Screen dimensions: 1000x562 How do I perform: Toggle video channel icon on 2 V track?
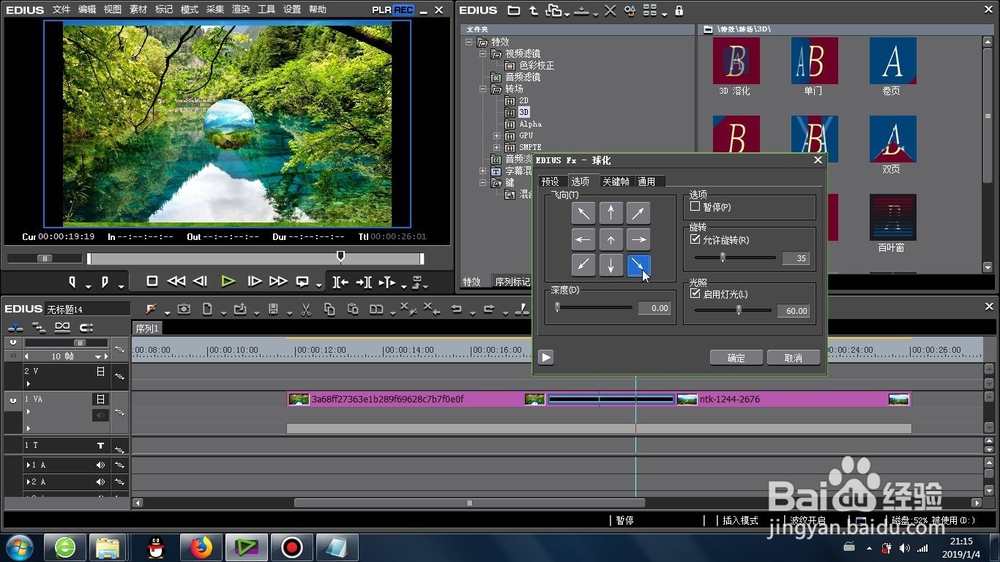tap(100, 371)
